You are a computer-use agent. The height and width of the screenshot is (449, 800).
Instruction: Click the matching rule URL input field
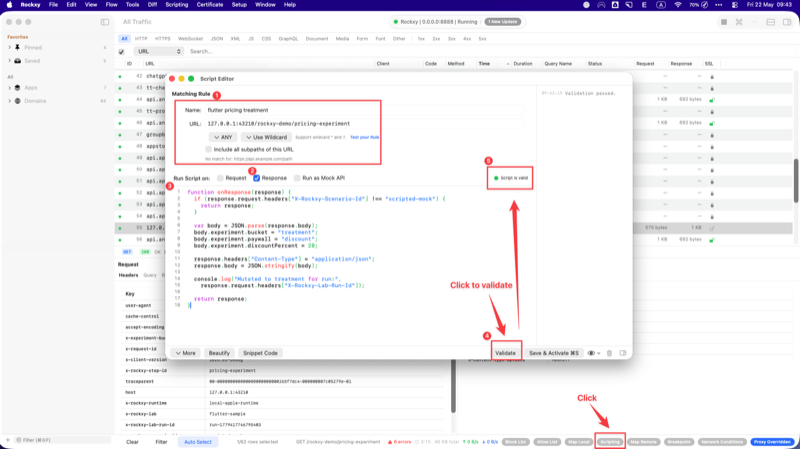point(365,123)
